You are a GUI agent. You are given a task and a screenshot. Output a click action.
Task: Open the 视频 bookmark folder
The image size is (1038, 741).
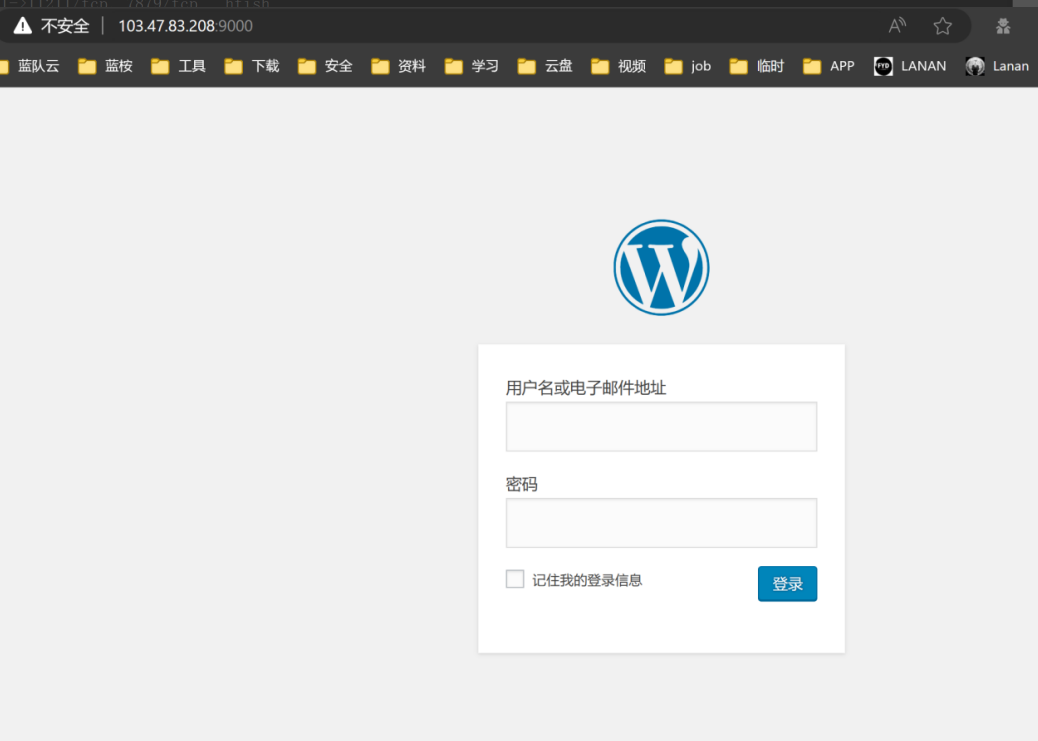coord(618,66)
